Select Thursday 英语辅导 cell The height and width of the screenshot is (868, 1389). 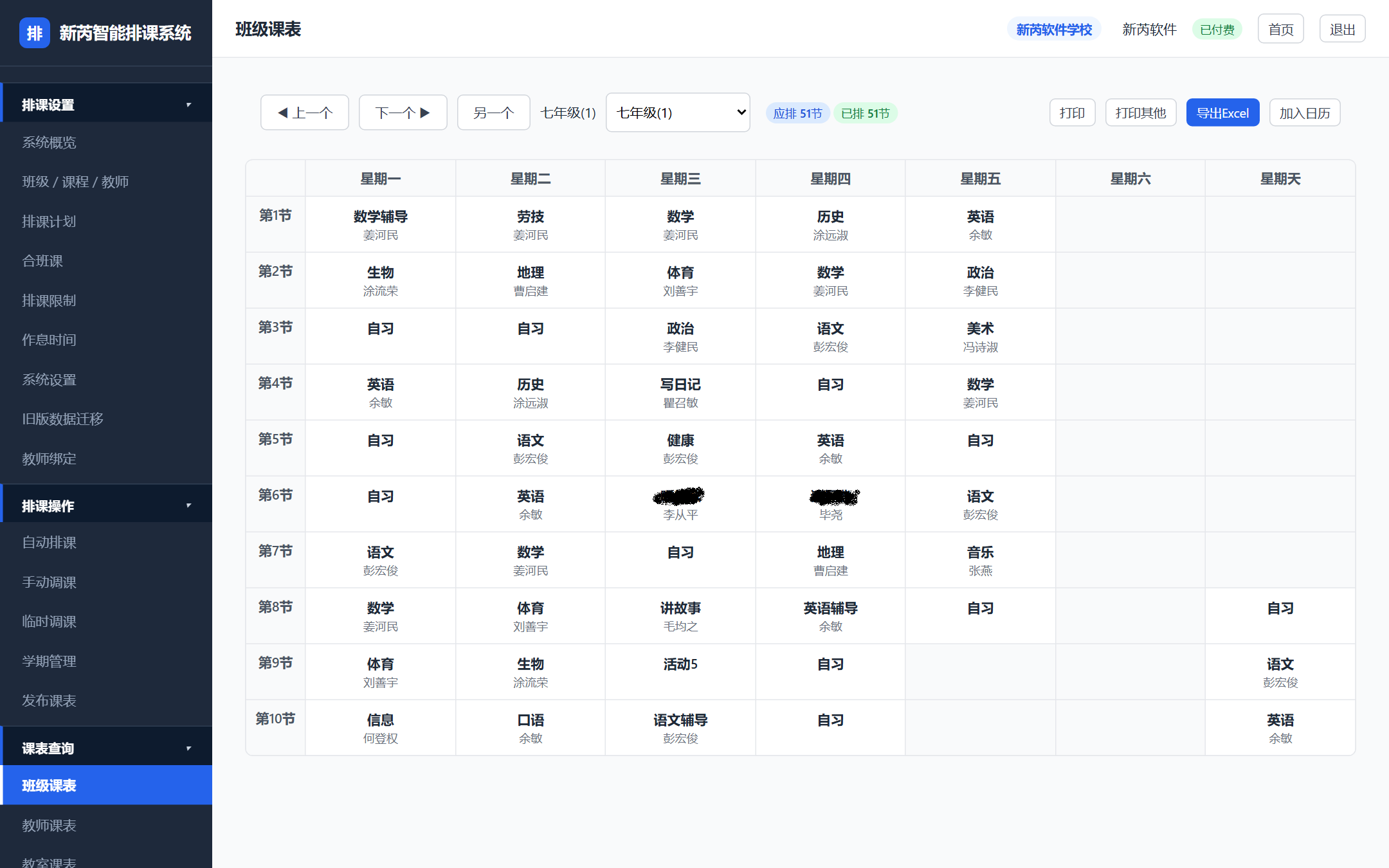pos(831,616)
